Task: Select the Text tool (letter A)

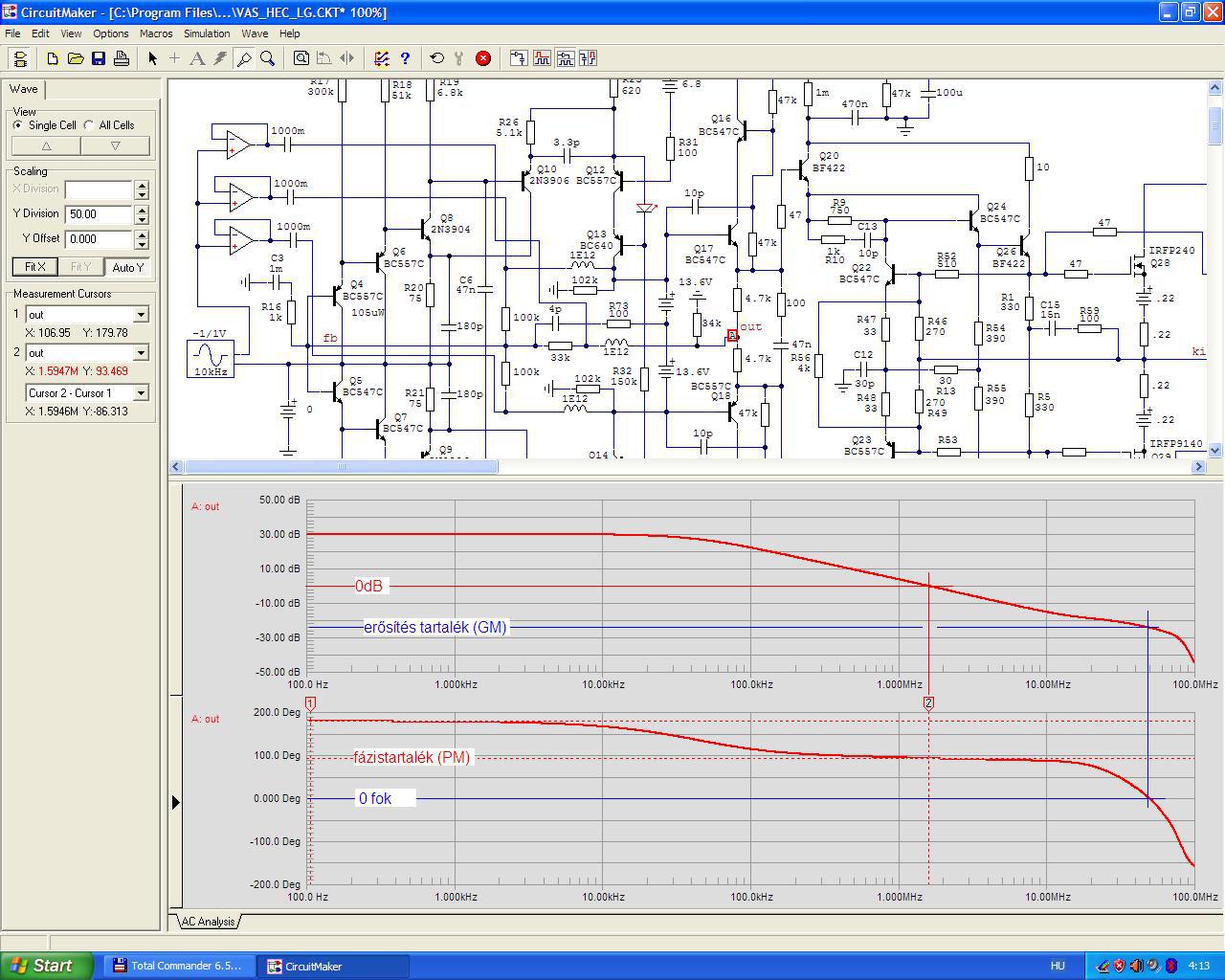Action: 197,58
